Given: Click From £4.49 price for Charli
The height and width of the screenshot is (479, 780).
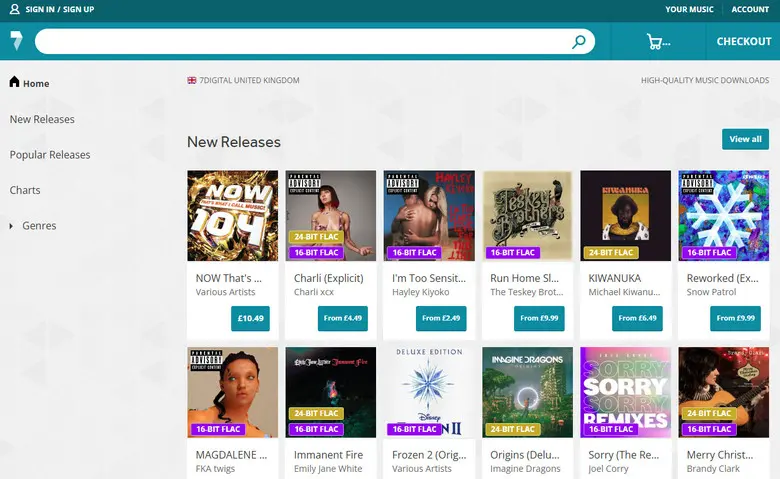Looking at the screenshot, I should 342,318.
